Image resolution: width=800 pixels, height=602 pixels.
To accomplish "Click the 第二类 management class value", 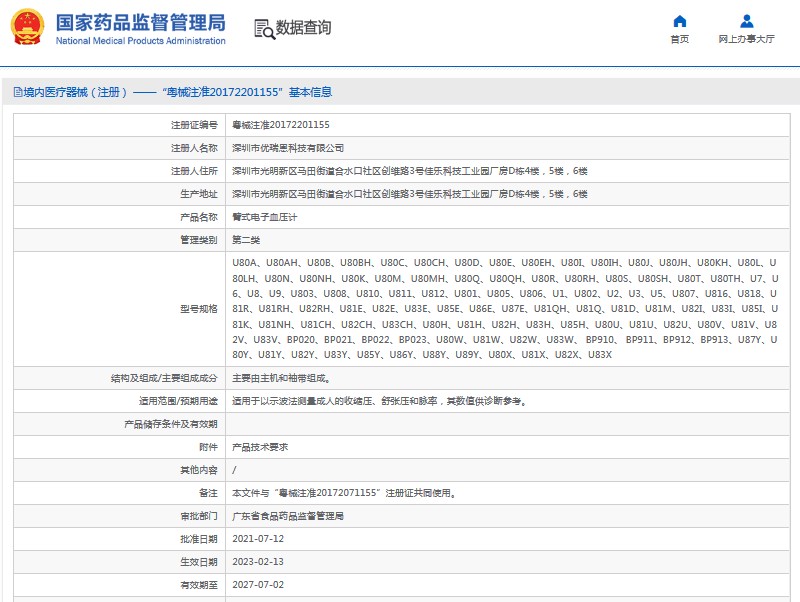I will 246,240.
